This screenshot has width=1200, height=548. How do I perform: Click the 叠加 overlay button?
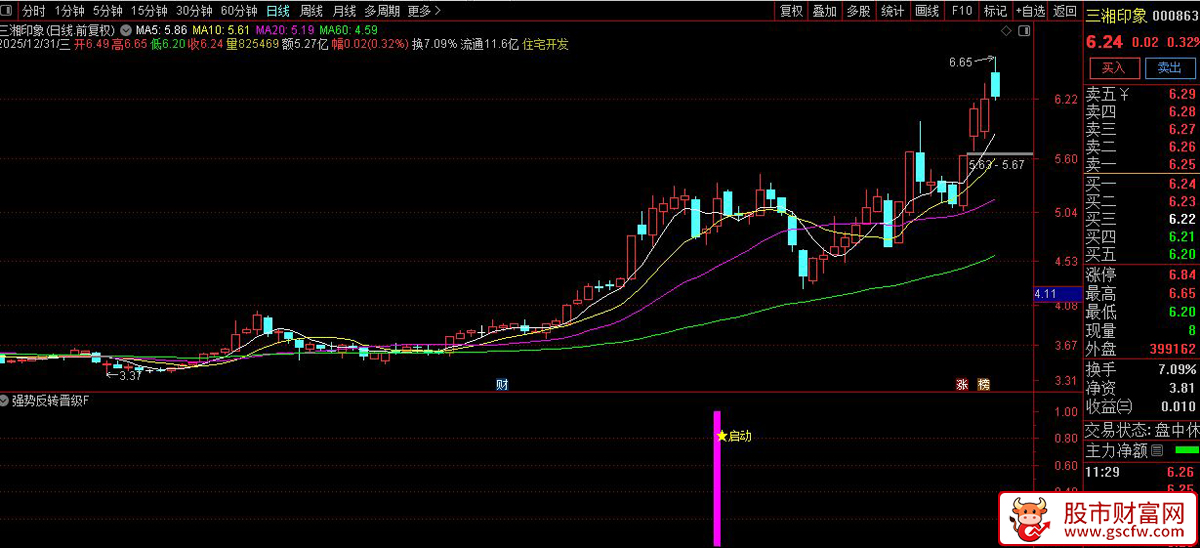[824, 11]
